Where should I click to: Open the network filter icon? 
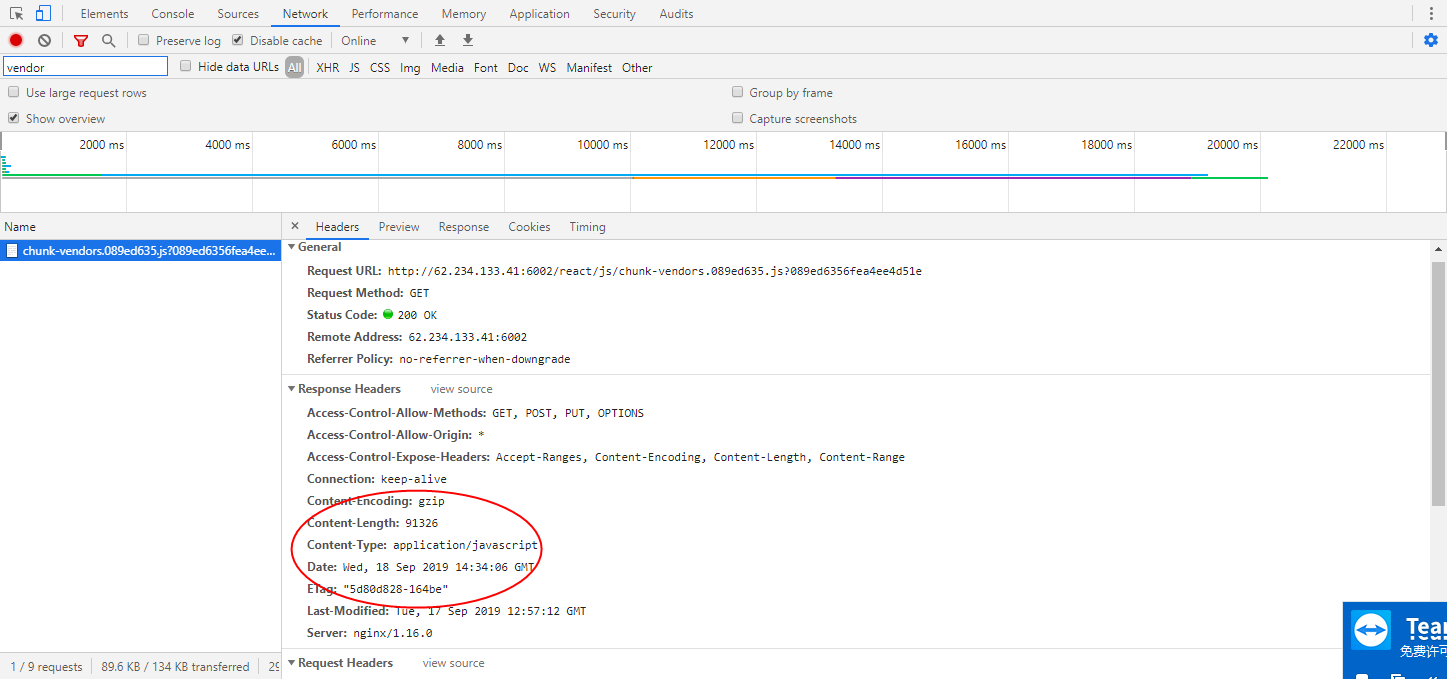tap(80, 40)
